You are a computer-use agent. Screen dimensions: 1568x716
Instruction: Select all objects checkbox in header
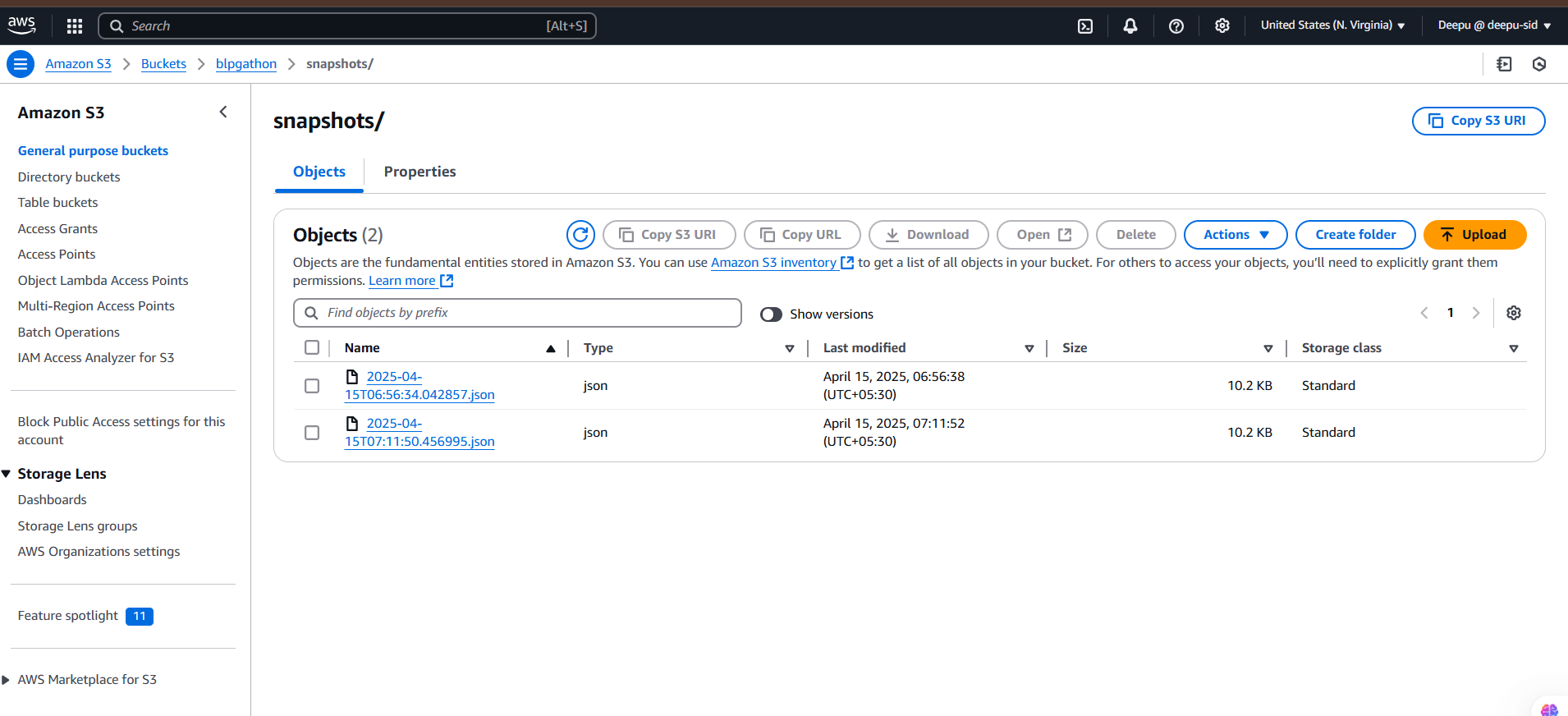[312, 347]
